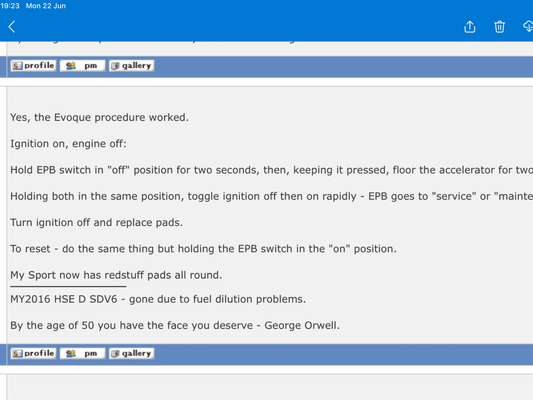
Task: Click the line 'Yes, the Evoque procedure worked.'
Action: [x=99, y=118]
